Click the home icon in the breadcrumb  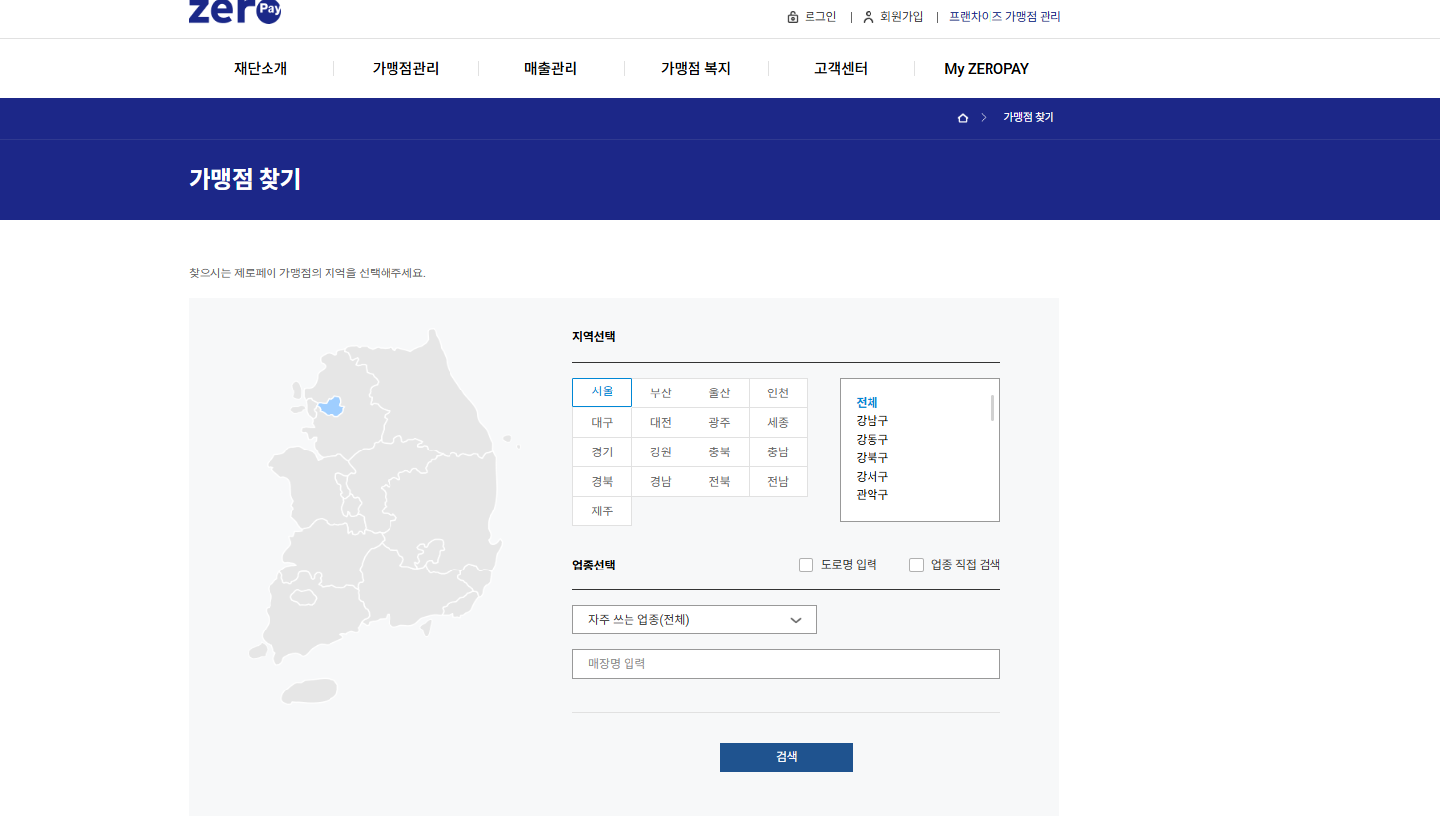[963, 118]
